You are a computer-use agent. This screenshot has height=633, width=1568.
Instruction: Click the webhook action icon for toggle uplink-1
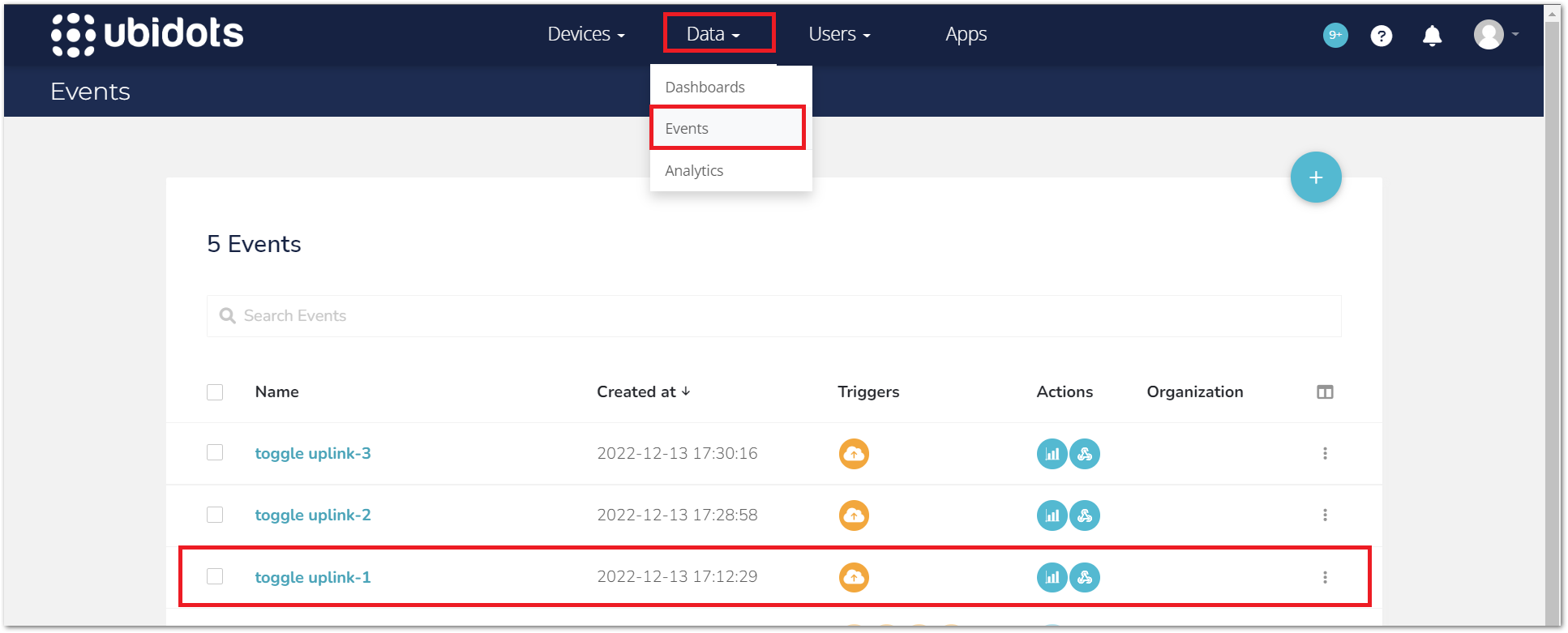tap(1085, 577)
